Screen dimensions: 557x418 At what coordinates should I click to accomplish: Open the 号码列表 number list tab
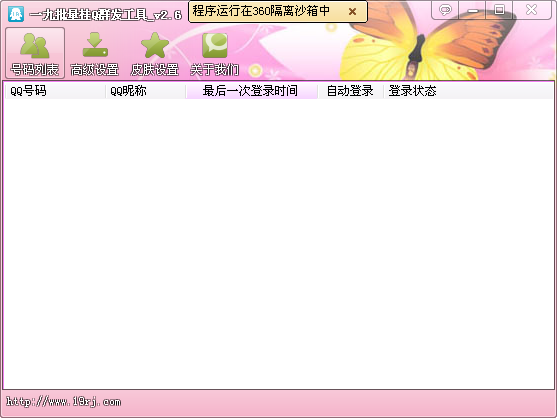[x=35, y=53]
